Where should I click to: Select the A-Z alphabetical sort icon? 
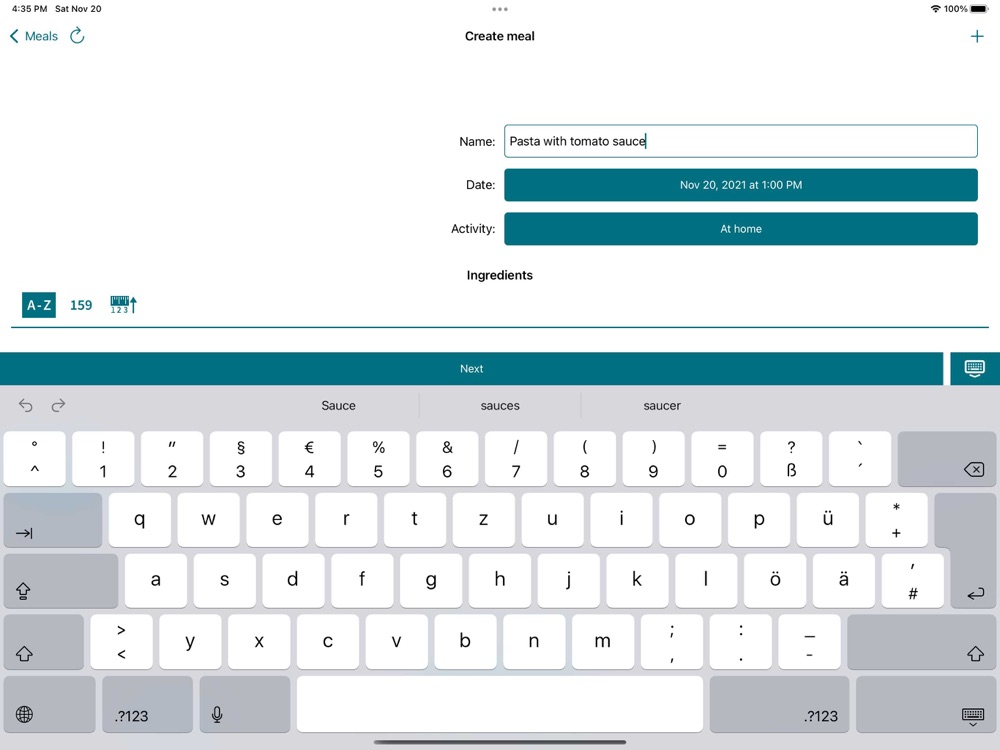pyautogui.click(x=39, y=305)
